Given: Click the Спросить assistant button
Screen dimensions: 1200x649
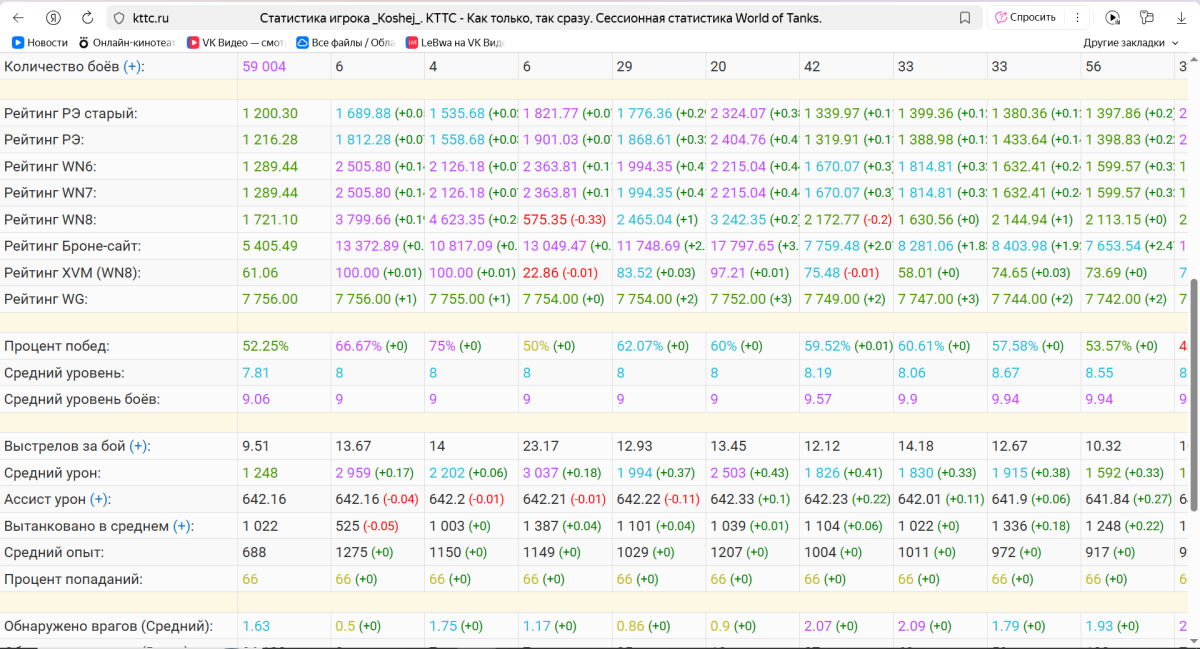Looking at the screenshot, I should pyautogui.click(x=1025, y=18).
